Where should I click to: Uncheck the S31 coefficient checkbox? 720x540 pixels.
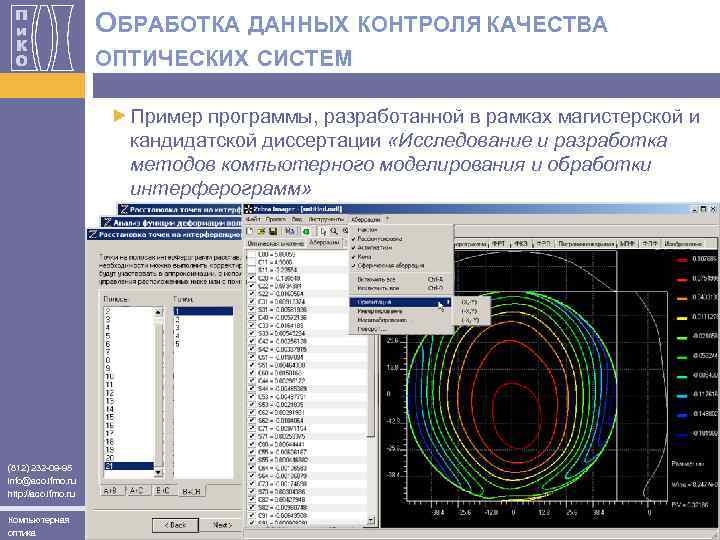click(252, 309)
